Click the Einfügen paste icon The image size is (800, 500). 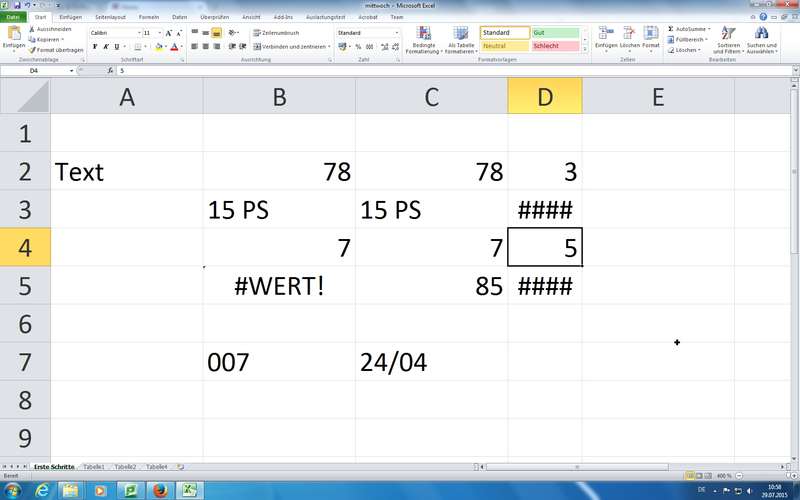(13, 35)
